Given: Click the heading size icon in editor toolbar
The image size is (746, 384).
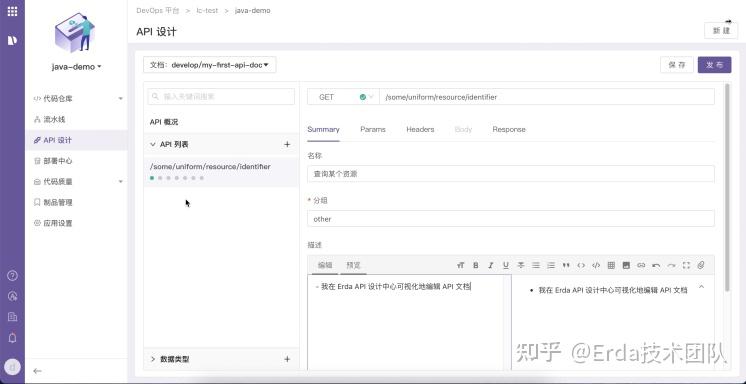Looking at the screenshot, I should point(460,266).
